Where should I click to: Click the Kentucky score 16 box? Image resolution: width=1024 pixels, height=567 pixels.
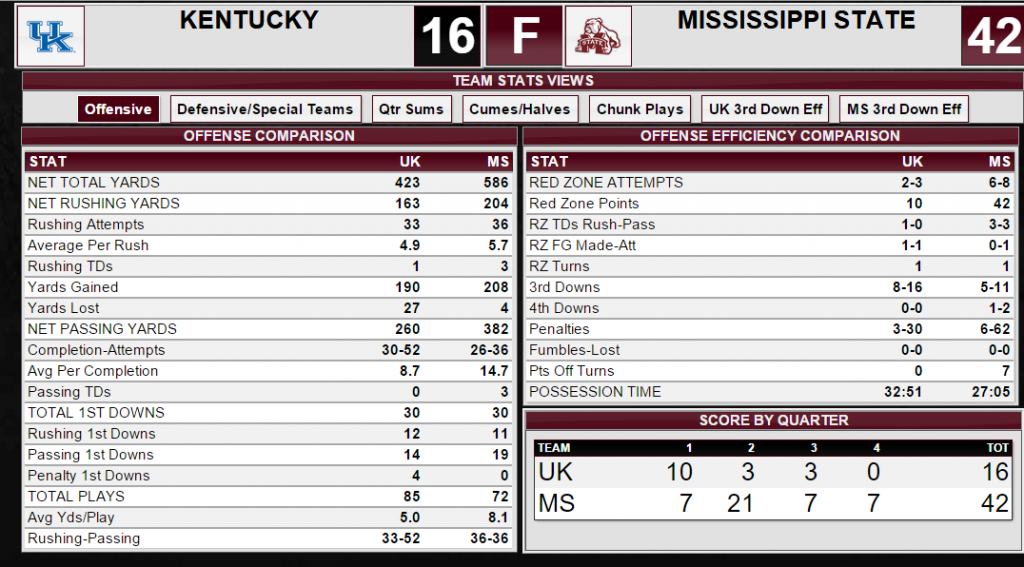click(x=447, y=36)
